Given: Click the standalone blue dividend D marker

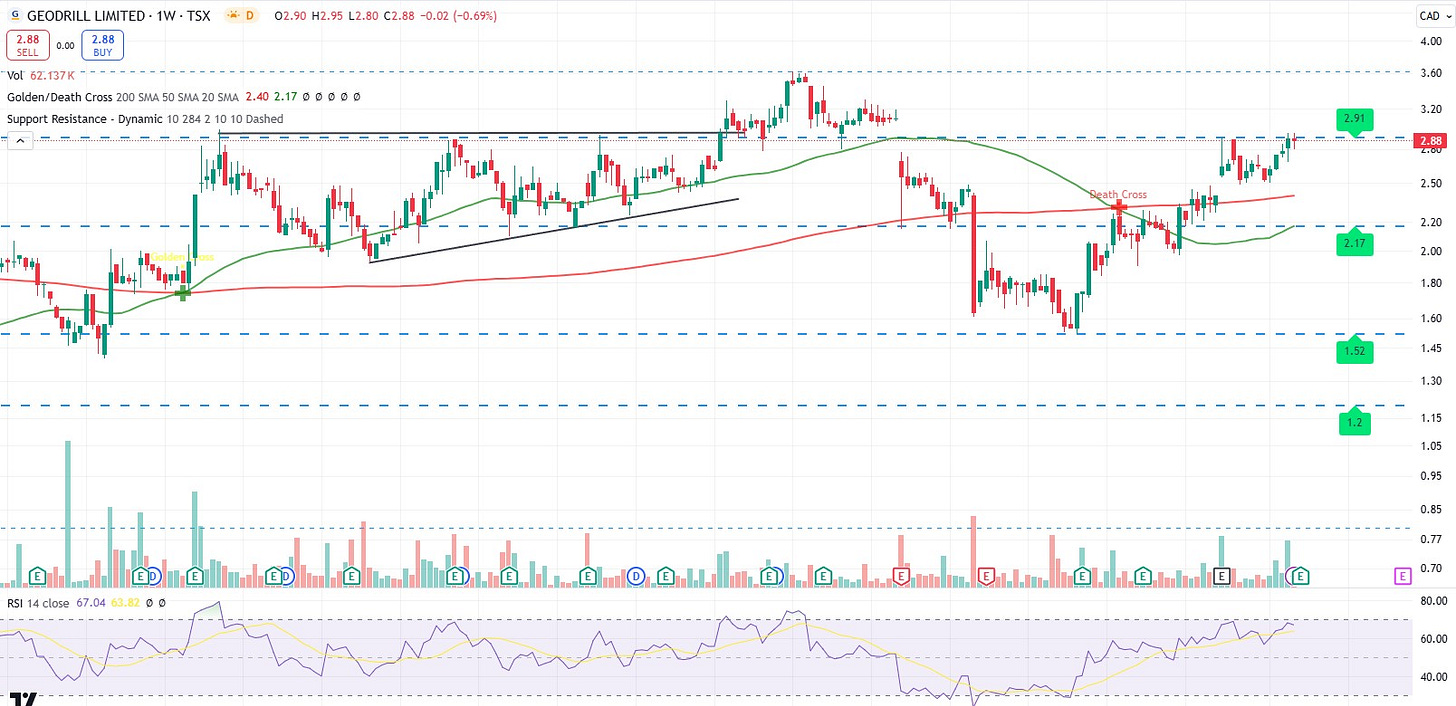Looking at the screenshot, I should pos(637,576).
